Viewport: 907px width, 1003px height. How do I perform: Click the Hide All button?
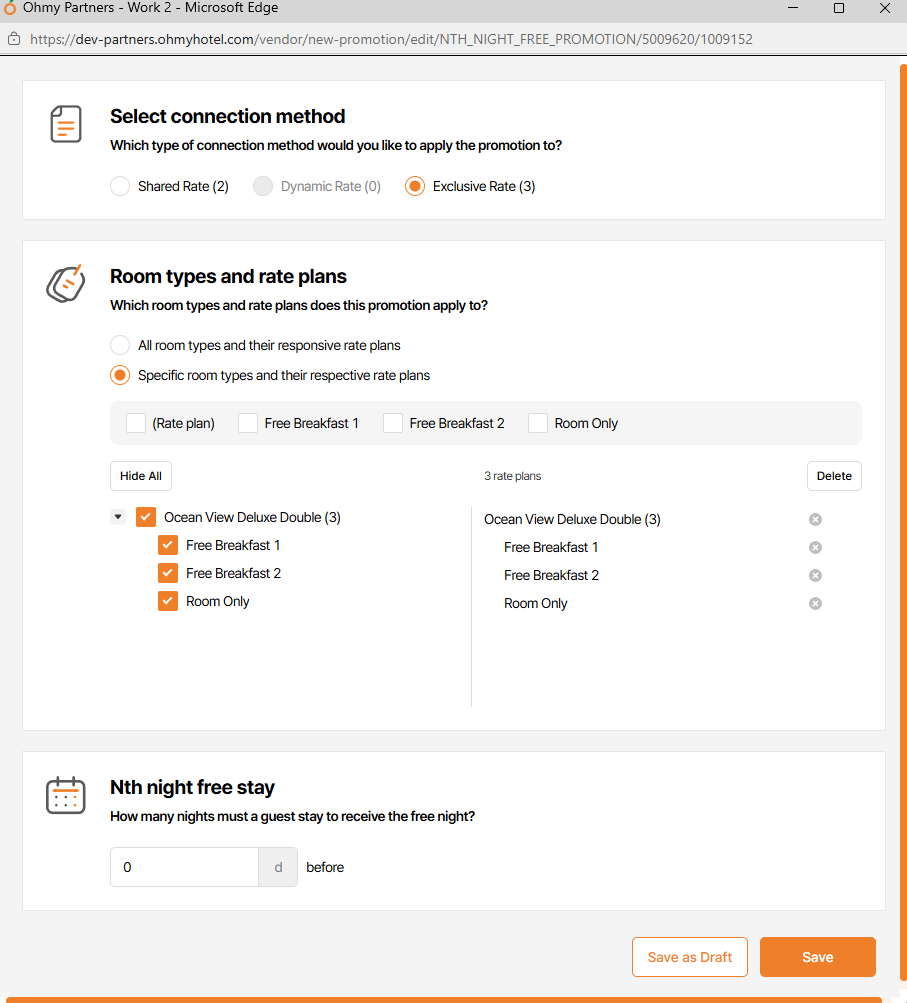(x=141, y=476)
